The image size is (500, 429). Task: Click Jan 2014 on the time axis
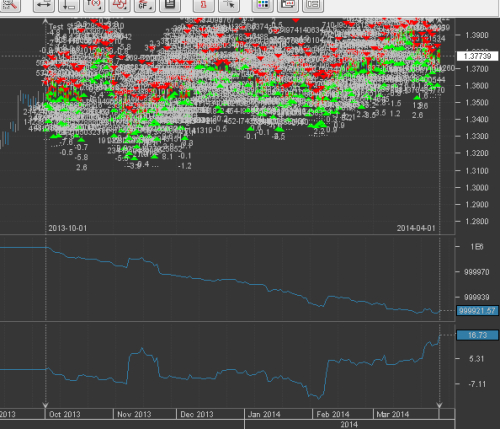[x=264, y=414]
